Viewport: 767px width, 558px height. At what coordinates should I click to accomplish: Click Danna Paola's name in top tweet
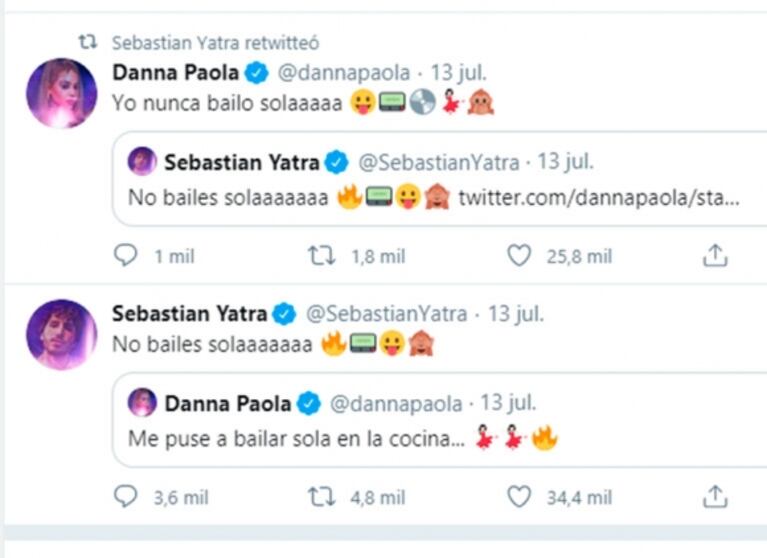tap(176, 72)
